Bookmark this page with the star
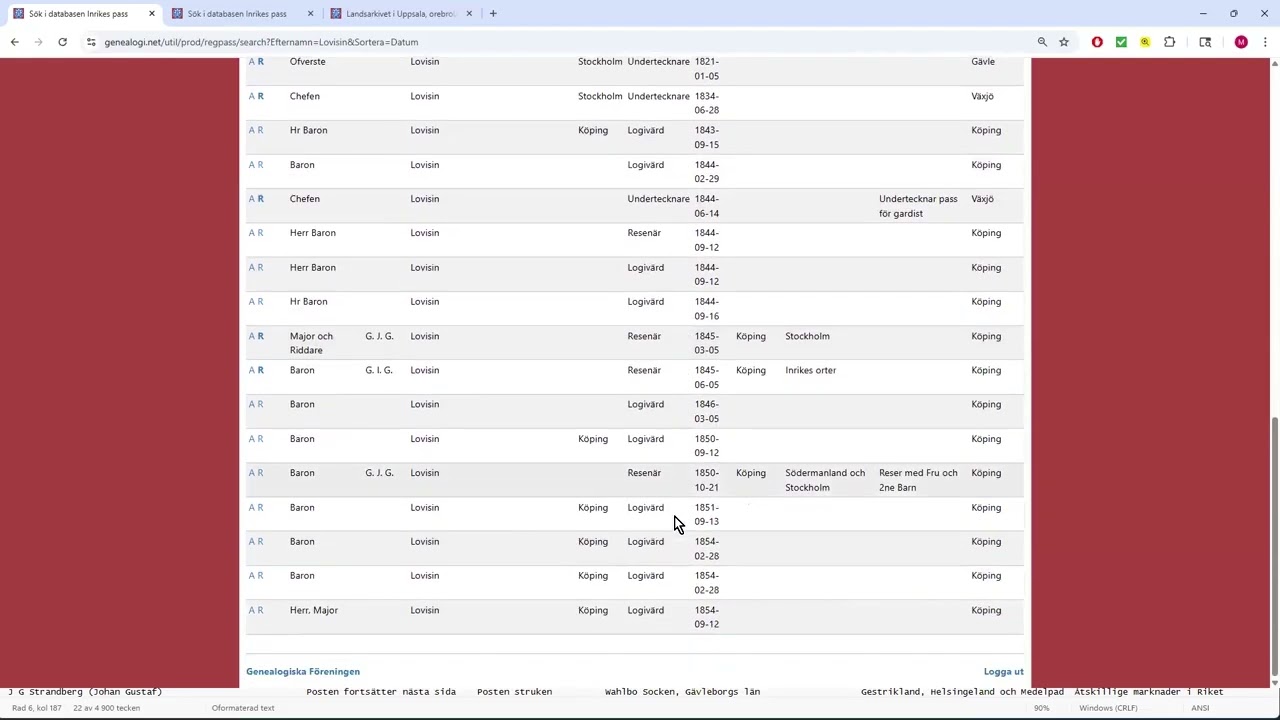 1064,42
